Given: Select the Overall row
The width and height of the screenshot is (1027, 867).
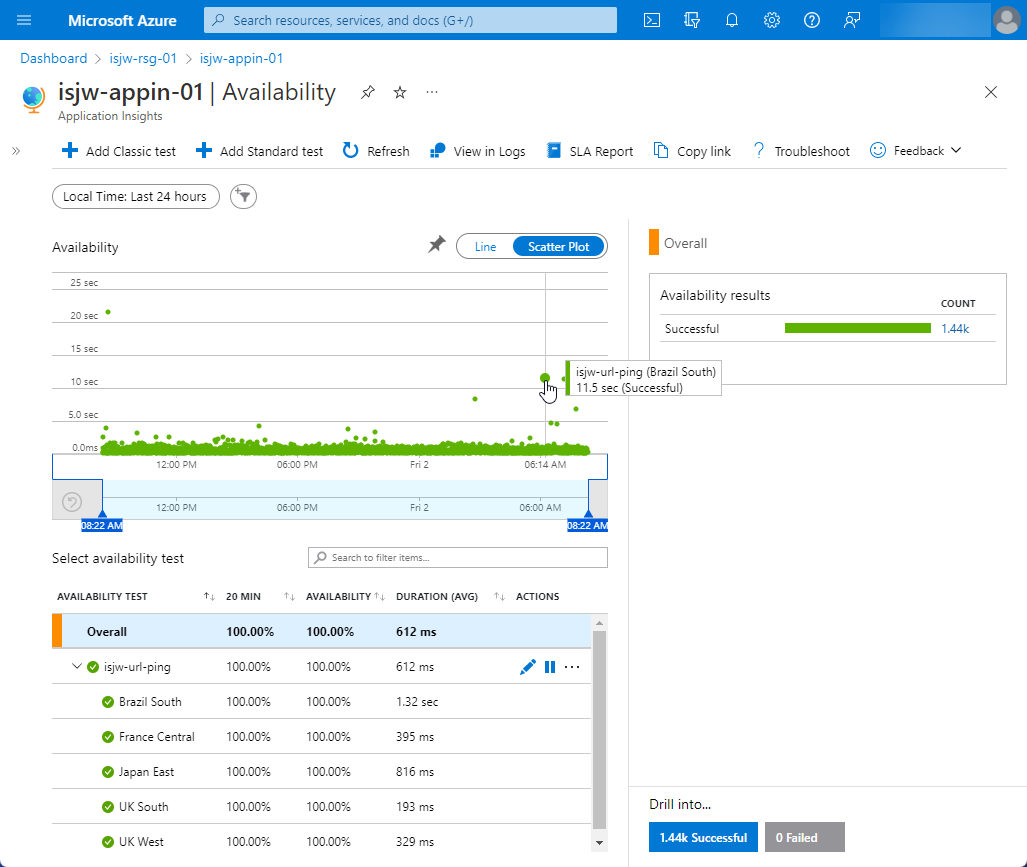Looking at the screenshot, I should click(322, 632).
